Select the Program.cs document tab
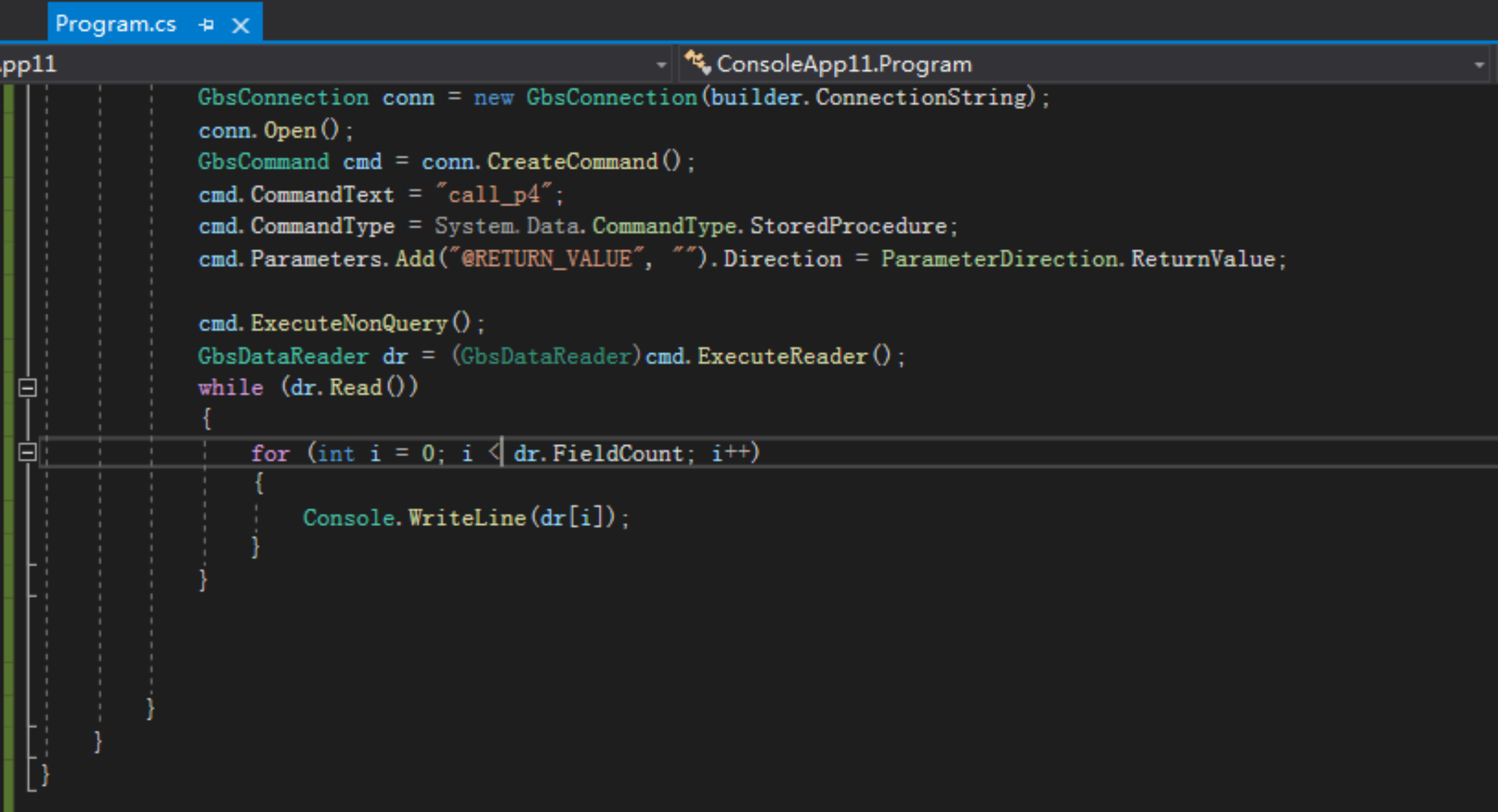The width and height of the screenshot is (1498, 812). (116, 24)
